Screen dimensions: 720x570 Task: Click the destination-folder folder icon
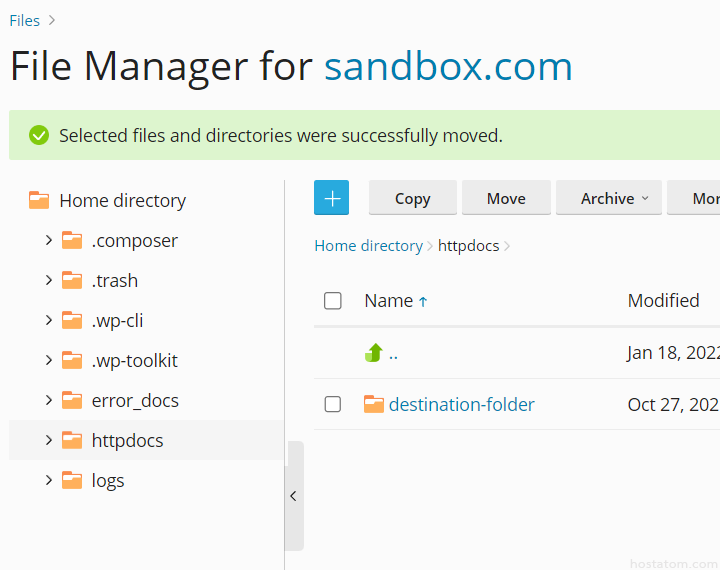click(374, 405)
